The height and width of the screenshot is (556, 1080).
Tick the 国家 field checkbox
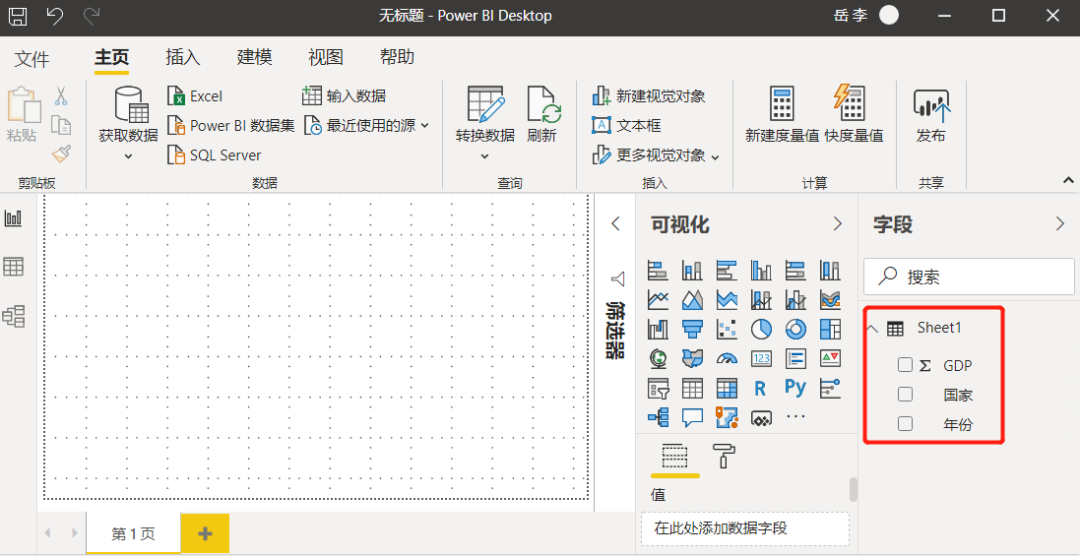(x=905, y=394)
